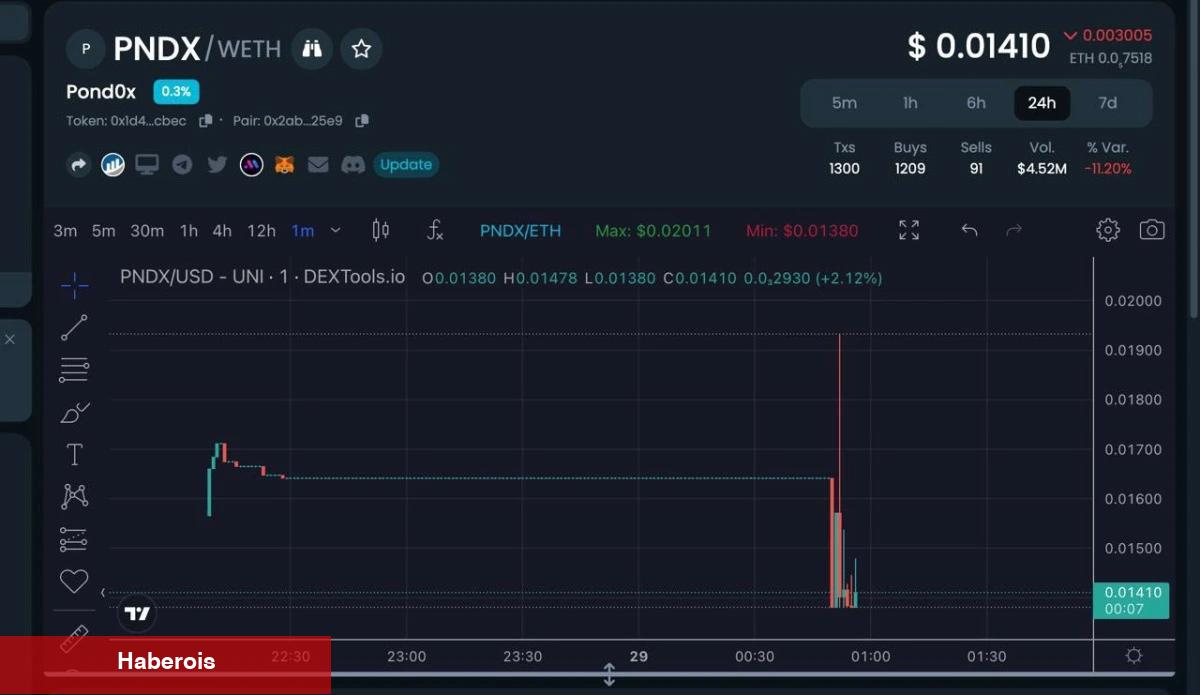Set chart interval to 1h
Viewport: 1200px width, 695px height.
point(189,231)
